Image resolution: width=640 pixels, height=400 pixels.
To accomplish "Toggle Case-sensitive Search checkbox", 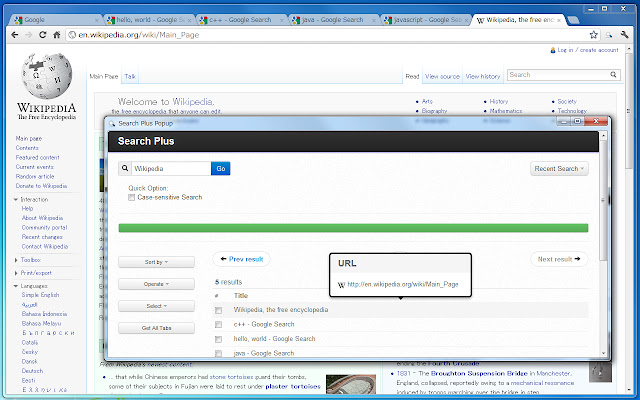I will tap(131, 198).
